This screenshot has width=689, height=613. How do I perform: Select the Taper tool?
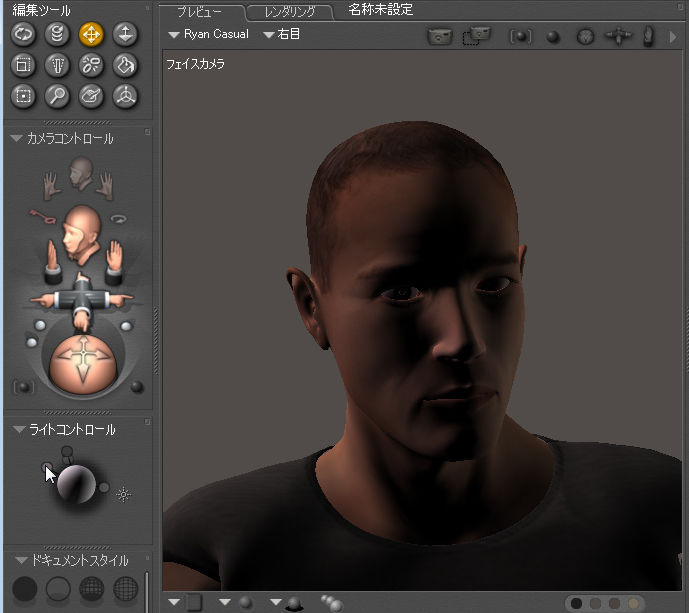57,66
